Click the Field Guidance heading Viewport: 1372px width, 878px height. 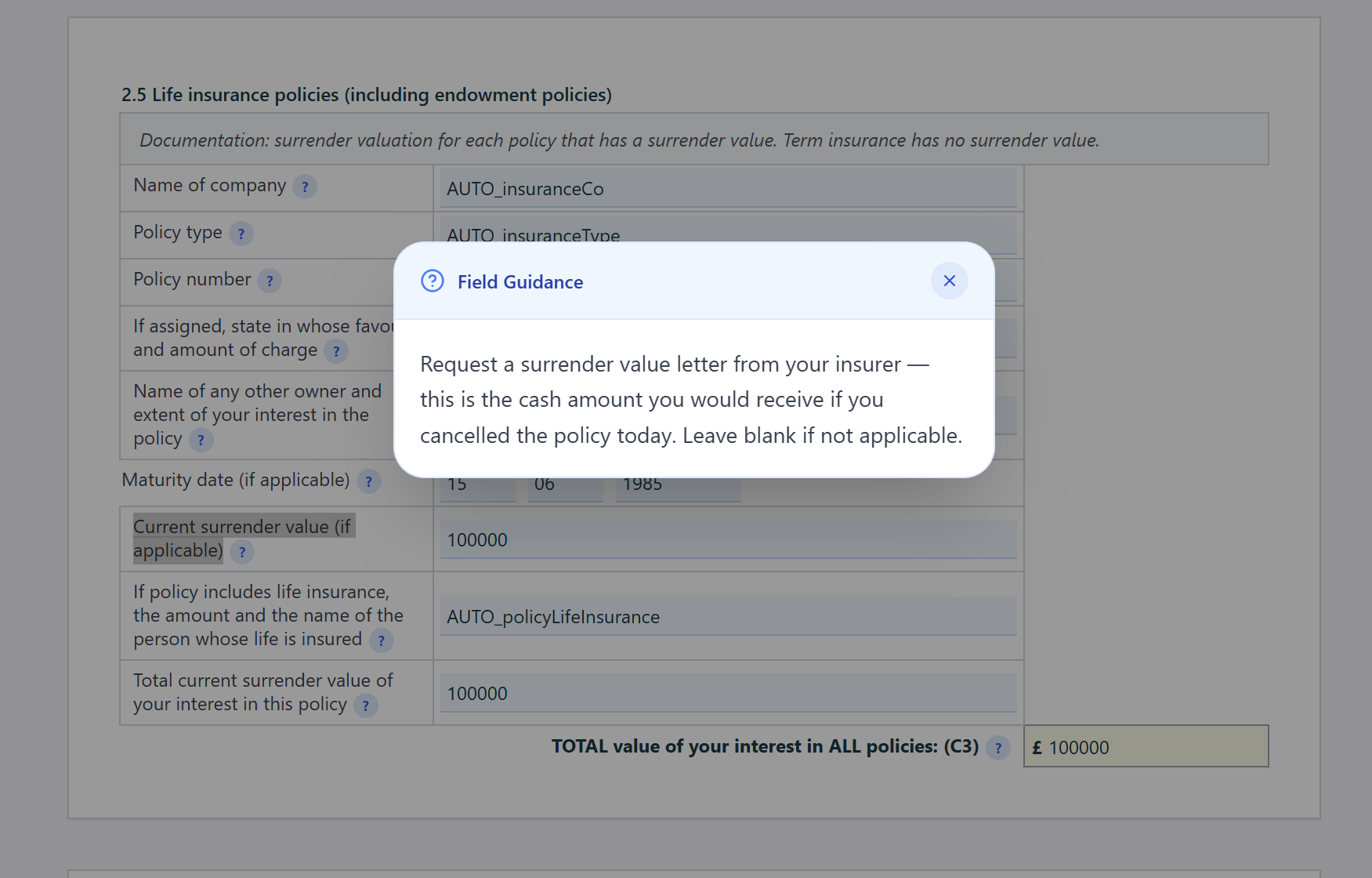(520, 281)
